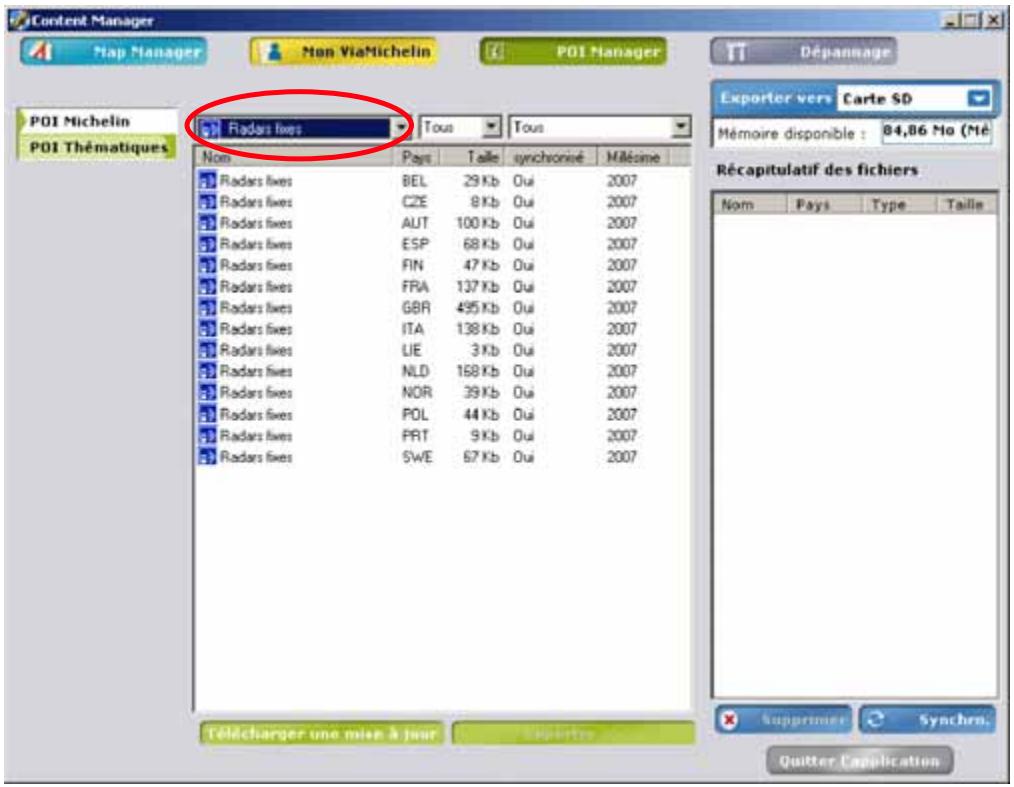The width and height of the screenshot is (1014, 787).
Task: Open the Dépannage tab
Action: pyautogui.click(x=803, y=52)
